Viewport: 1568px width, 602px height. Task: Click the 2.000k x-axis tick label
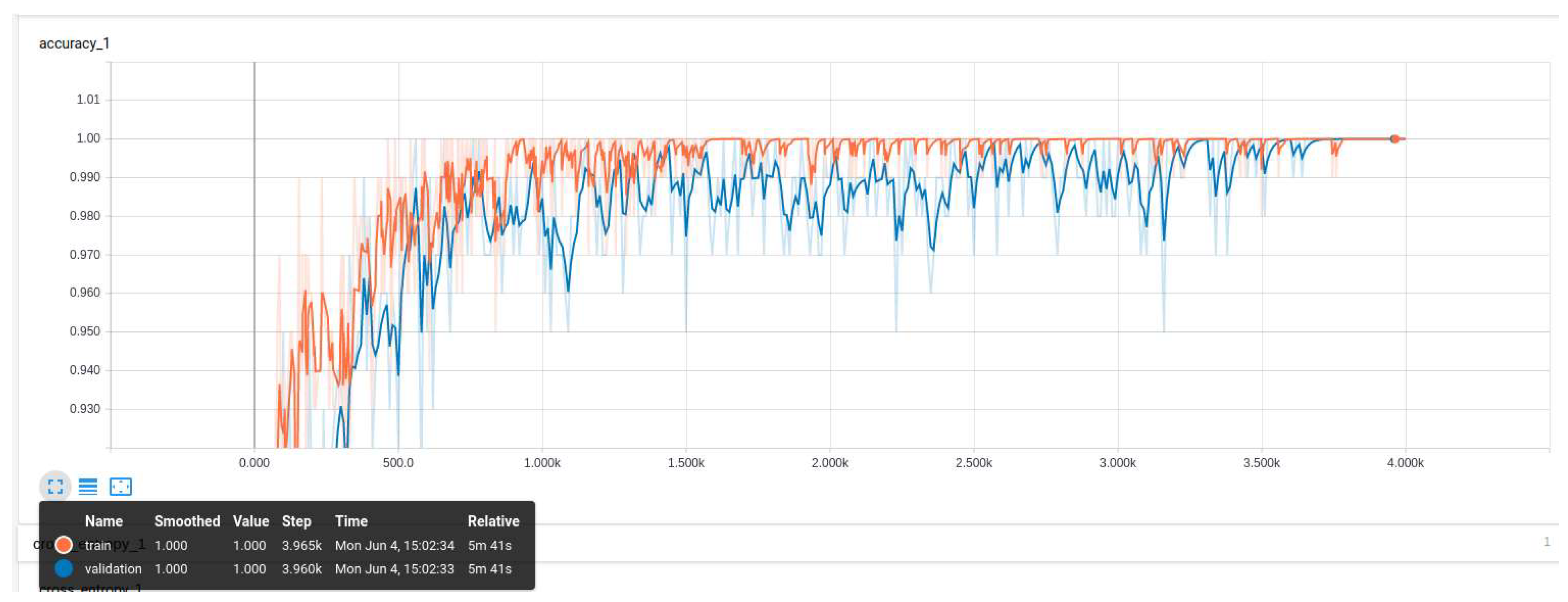click(x=830, y=463)
